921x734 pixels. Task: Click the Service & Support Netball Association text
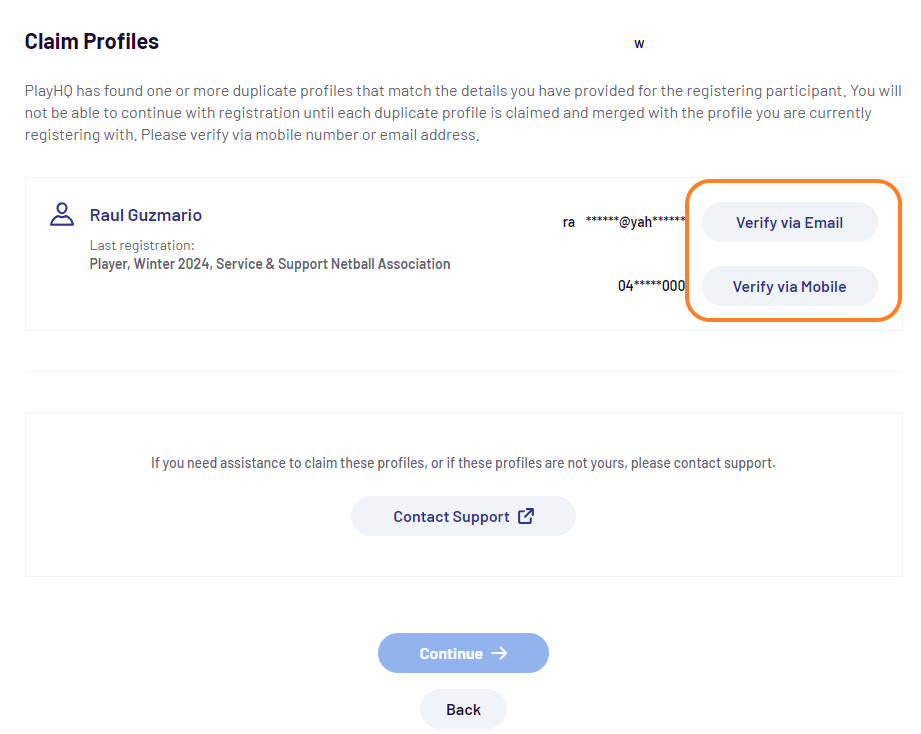tap(347, 265)
